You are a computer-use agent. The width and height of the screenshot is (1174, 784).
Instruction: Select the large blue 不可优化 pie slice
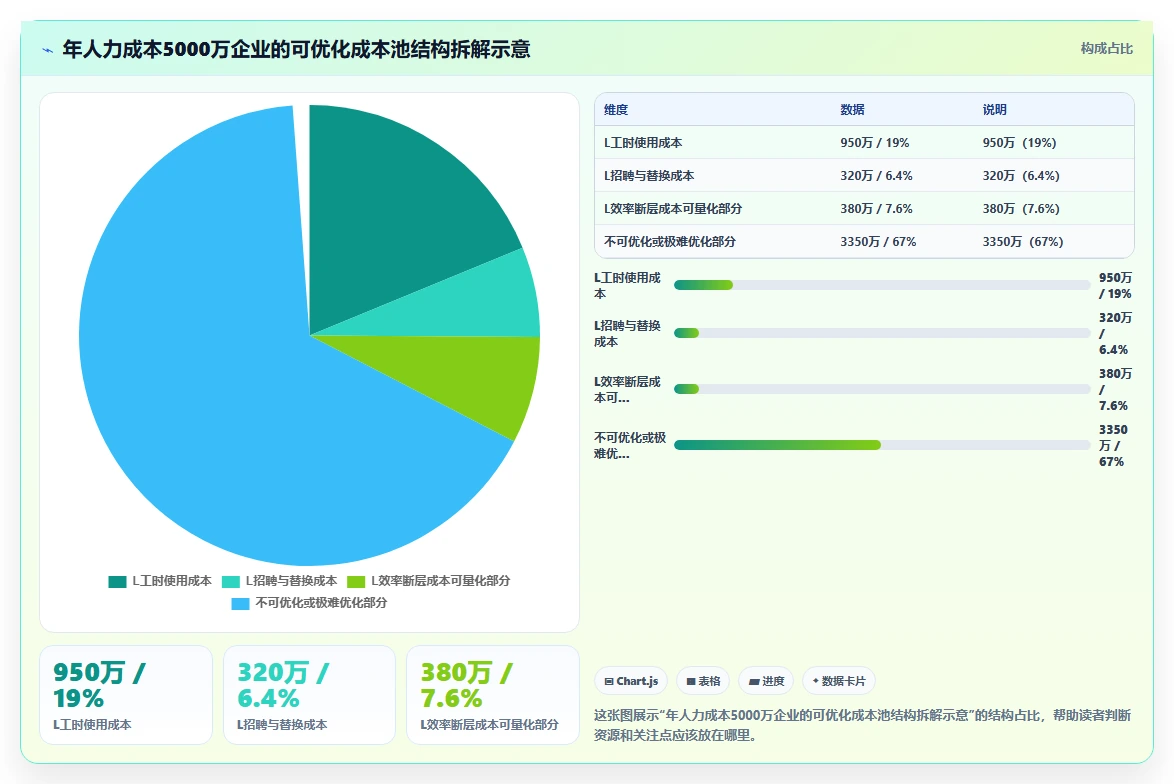(x=225, y=389)
